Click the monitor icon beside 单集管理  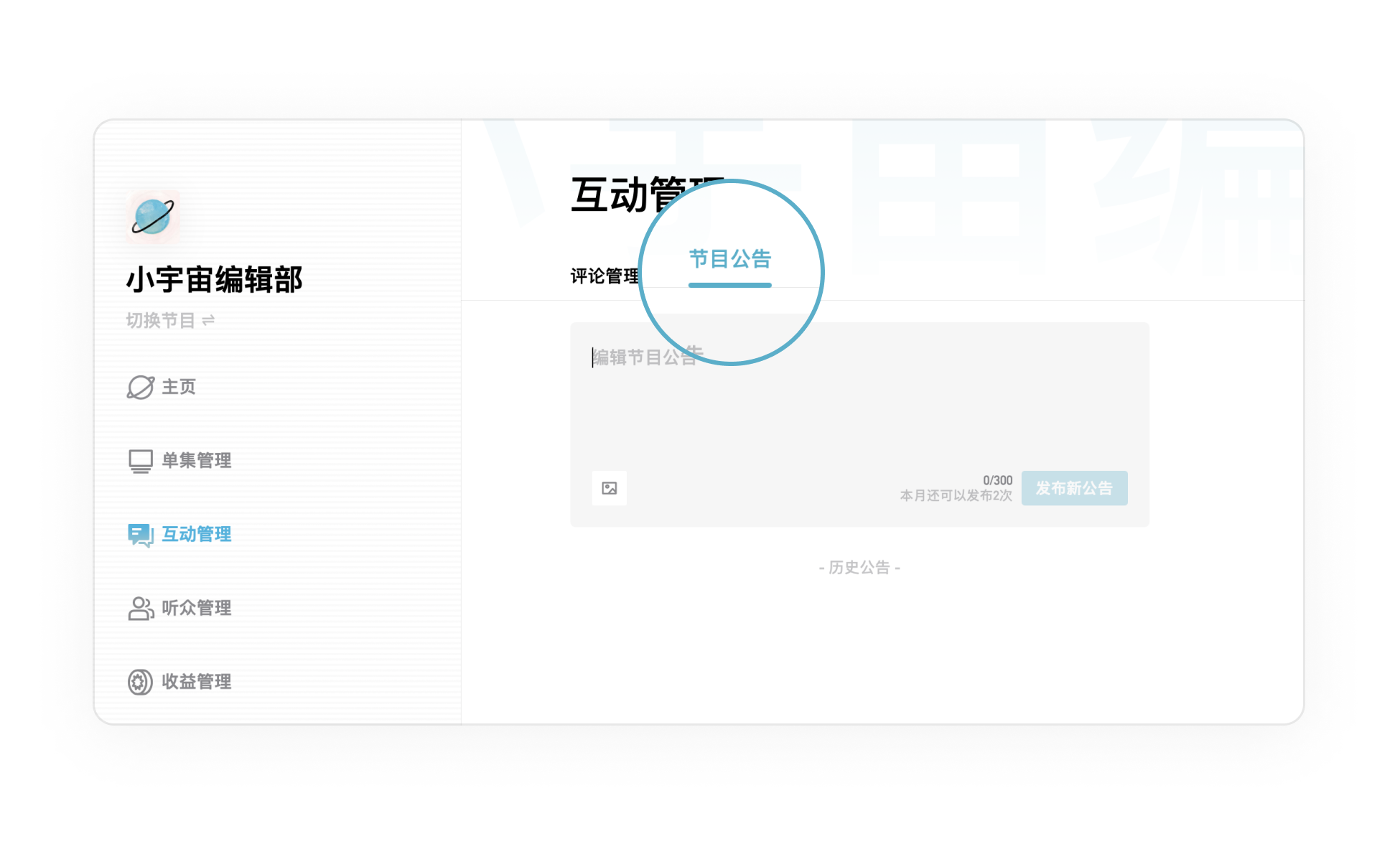click(141, 461)
